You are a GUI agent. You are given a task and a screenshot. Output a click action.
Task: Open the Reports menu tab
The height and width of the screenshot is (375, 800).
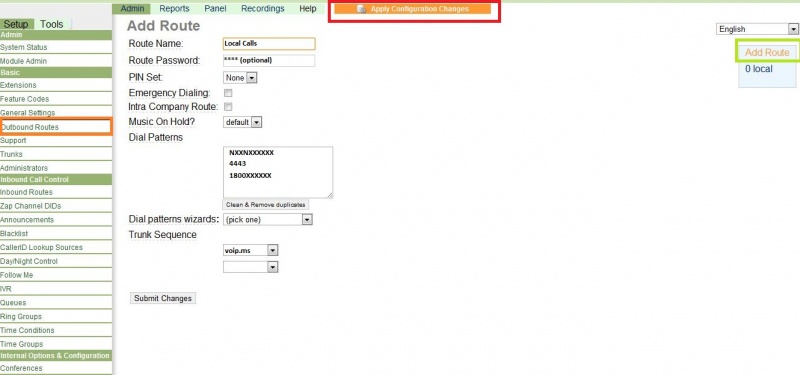click(174, 9)
